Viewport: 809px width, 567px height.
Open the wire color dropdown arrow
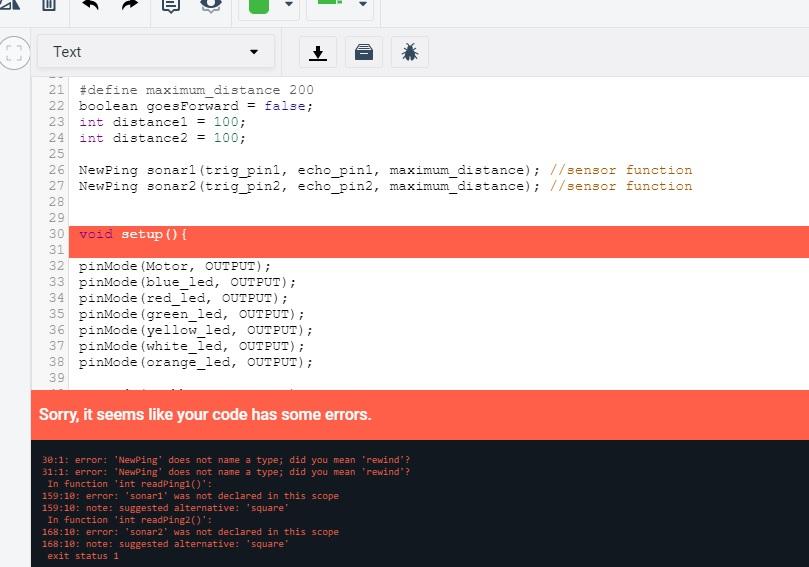[289, 4]
